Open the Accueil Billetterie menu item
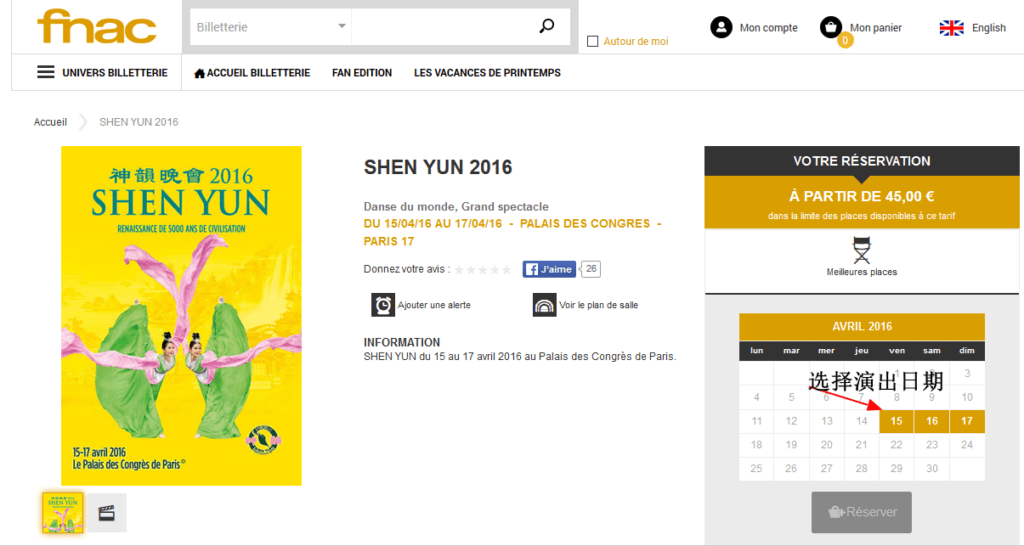Image resolution: width=1024 pixels, height=546 pixels. (x=252, y=73)
